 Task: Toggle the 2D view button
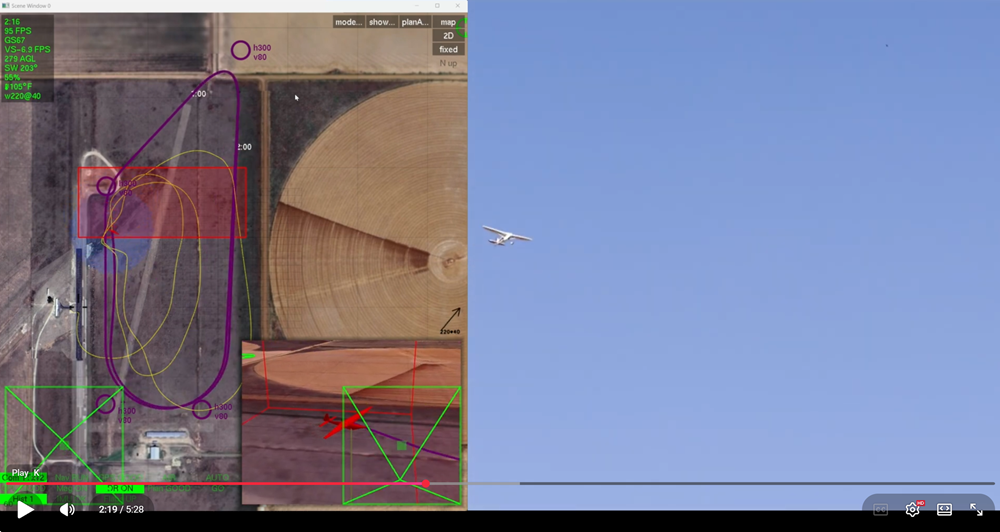click(448, 36)
